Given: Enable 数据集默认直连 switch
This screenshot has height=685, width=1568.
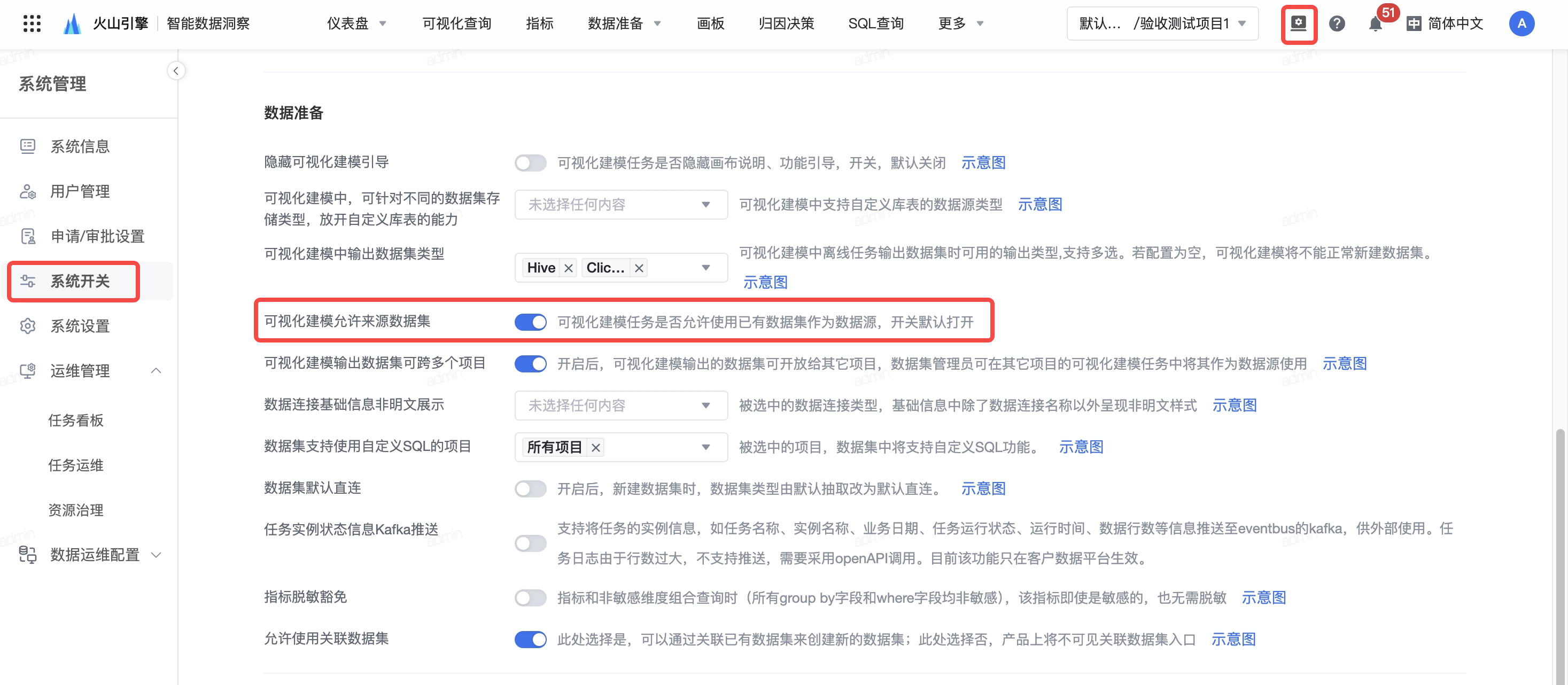Looking at the screenshot, I should click(x=530, y=488).
